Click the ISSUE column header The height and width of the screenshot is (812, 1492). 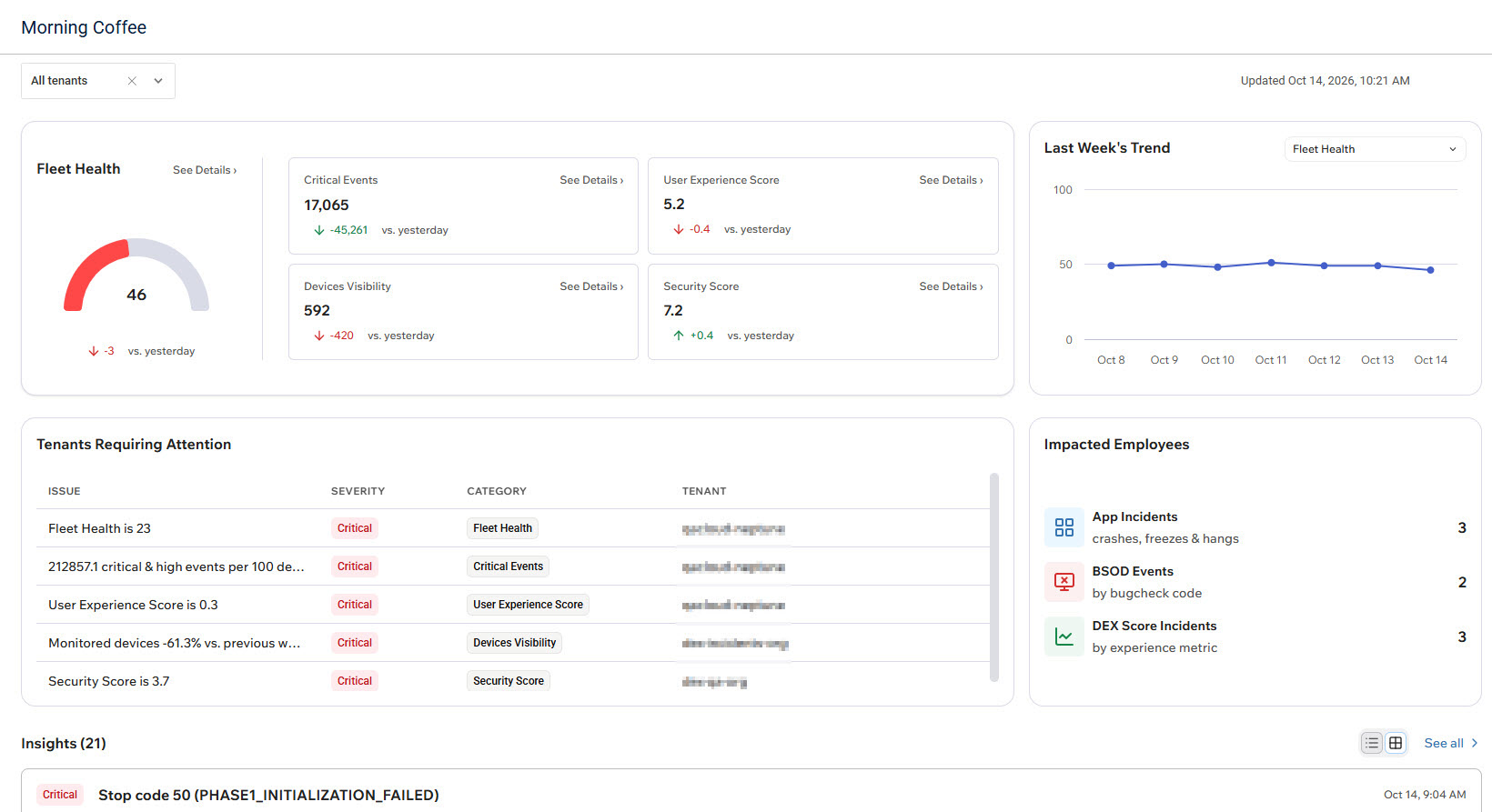pyautogui.click(x=65, y=491)
